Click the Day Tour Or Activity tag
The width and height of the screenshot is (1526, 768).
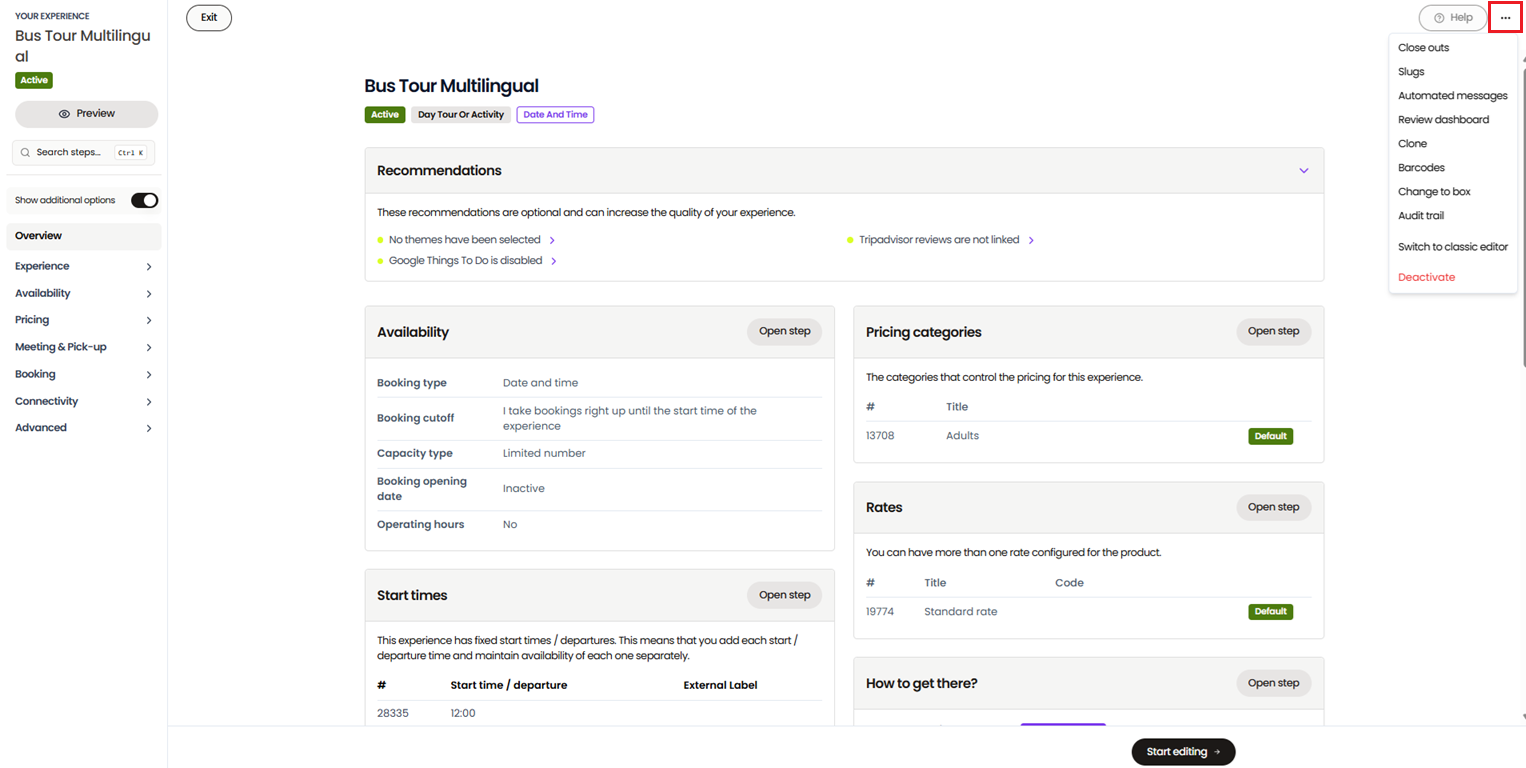pos(461,115)
